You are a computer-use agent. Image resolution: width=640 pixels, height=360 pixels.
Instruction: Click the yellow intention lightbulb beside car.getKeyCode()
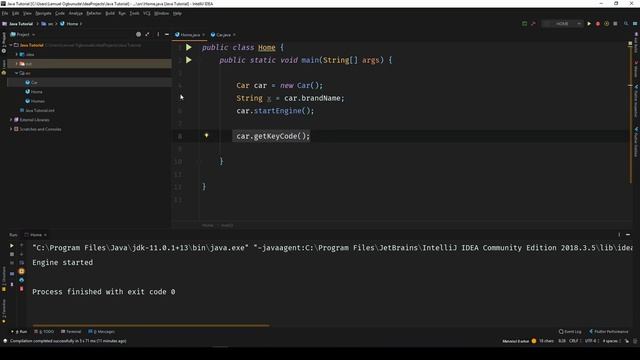pyautogui.click(x=207, y=136)
